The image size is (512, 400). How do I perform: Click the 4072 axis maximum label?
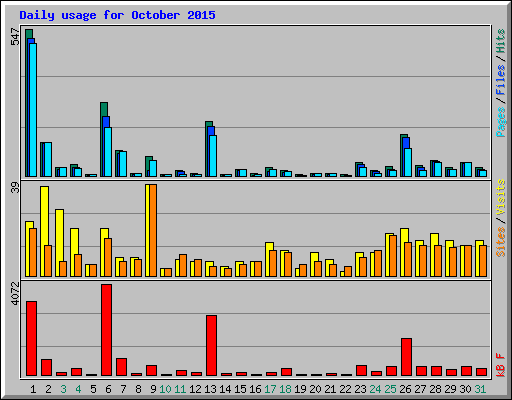tap(15, 293)
